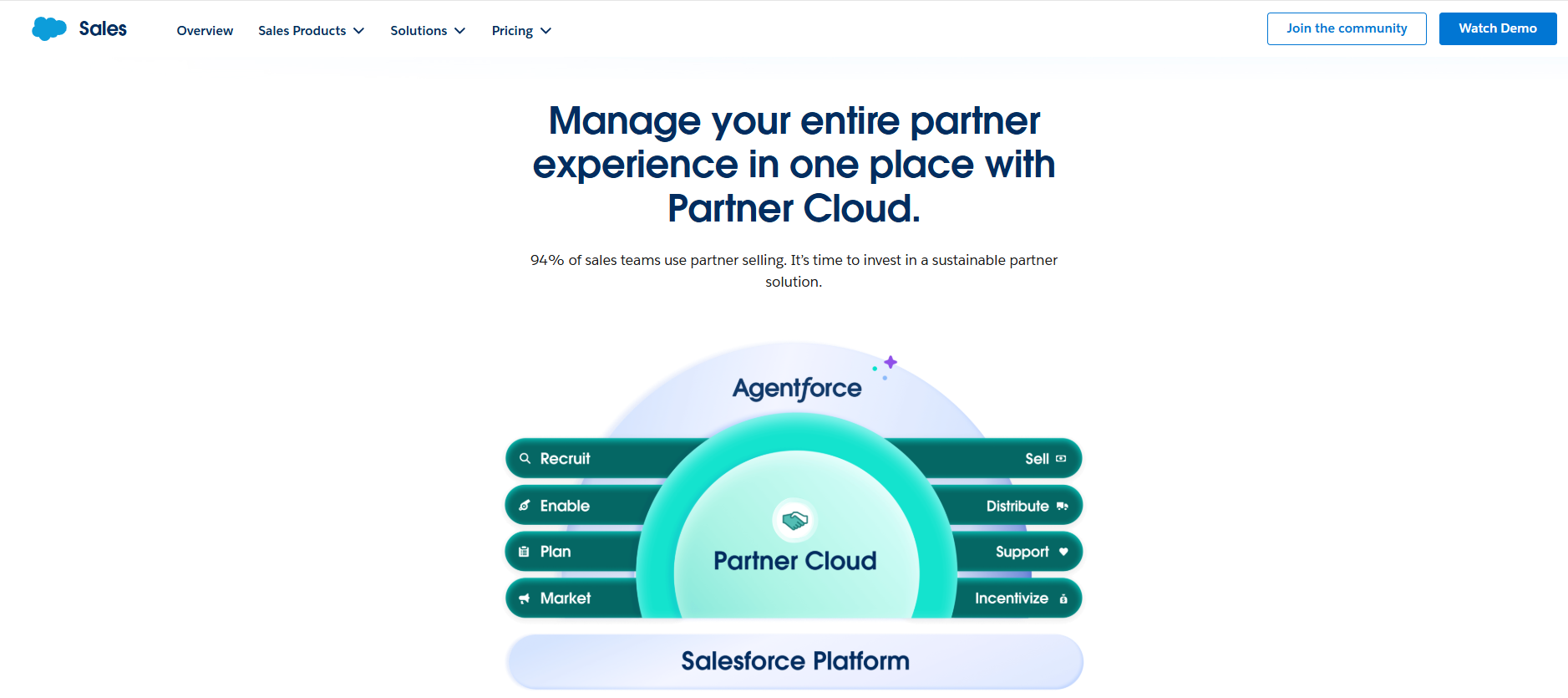The image size is (1568, 698).
Task: Click the Salesforce cloud logo
Action: [x=49, y=29]
